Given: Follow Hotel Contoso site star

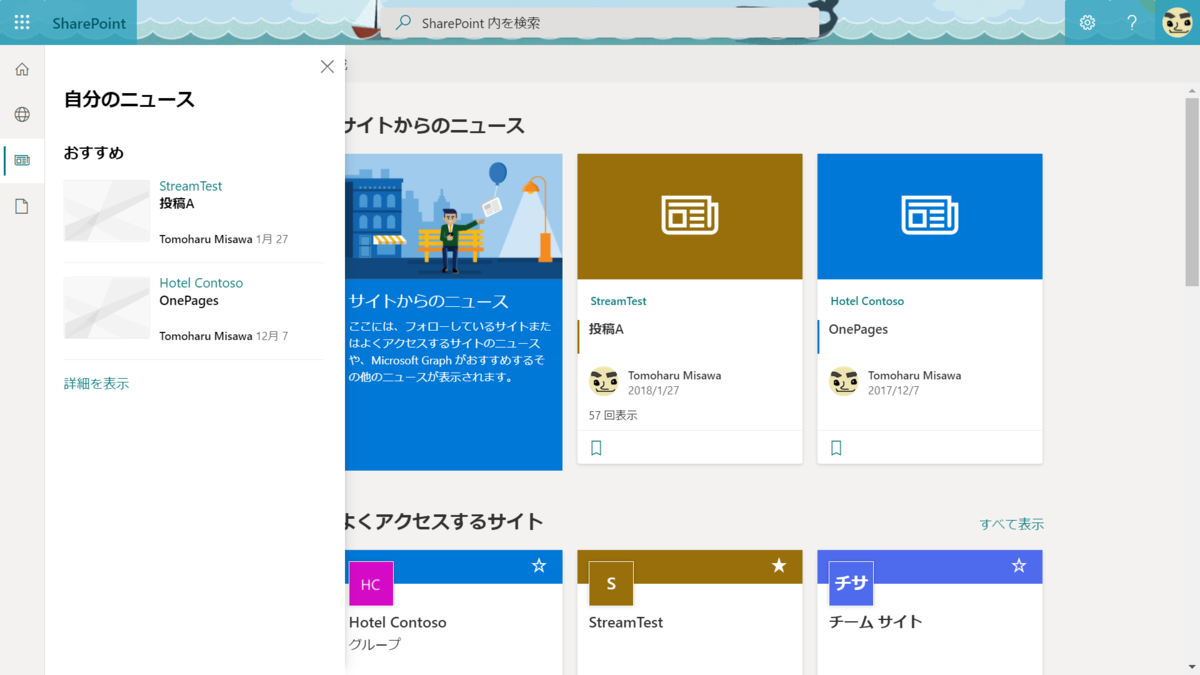Looking at the screenshot, I should [x=539, y=566].
